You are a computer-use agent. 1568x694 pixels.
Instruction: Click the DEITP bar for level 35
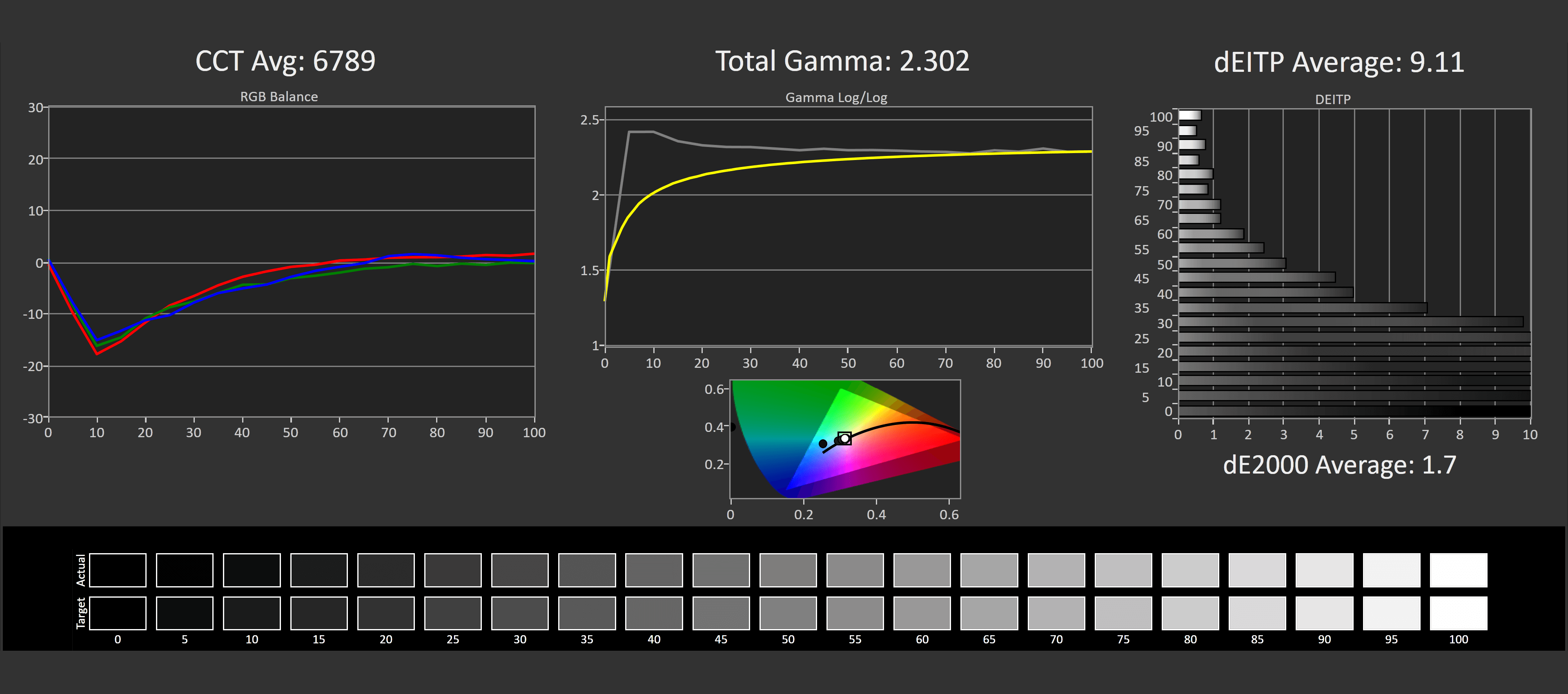coord(1303,307)
